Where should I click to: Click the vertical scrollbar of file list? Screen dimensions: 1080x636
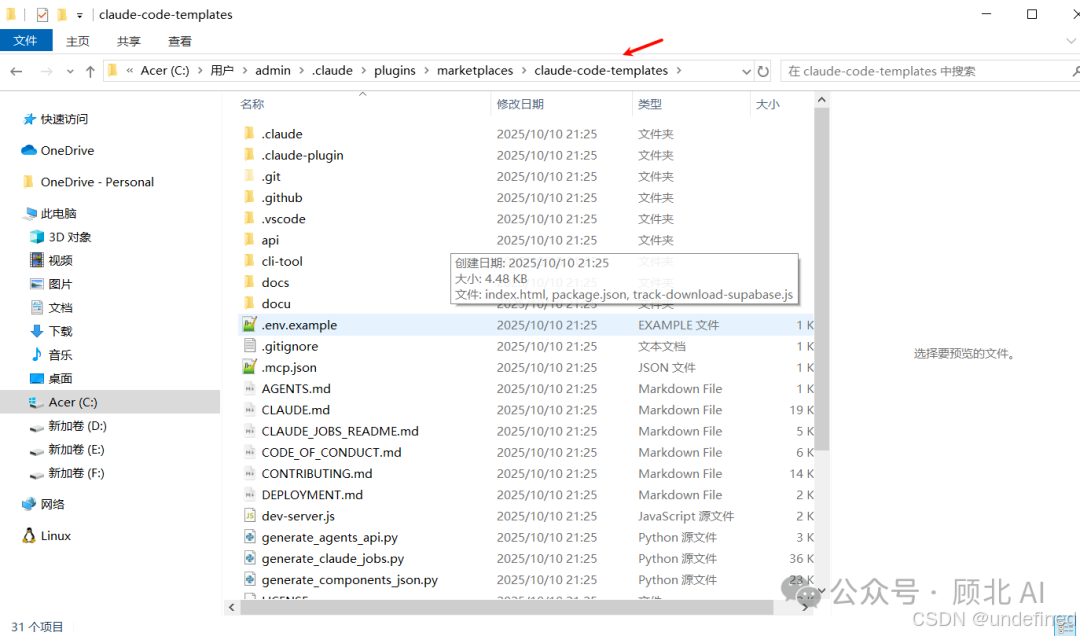821,279
